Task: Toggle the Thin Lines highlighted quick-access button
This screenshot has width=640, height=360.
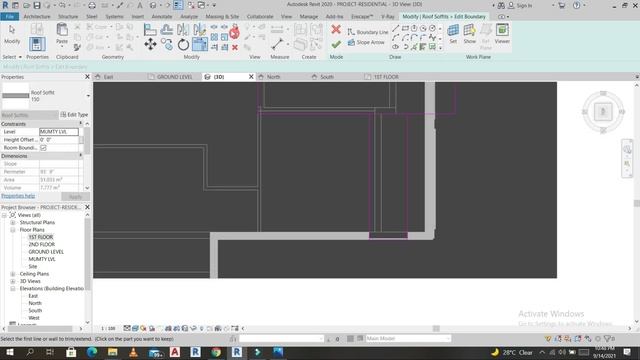Action: 178,5
